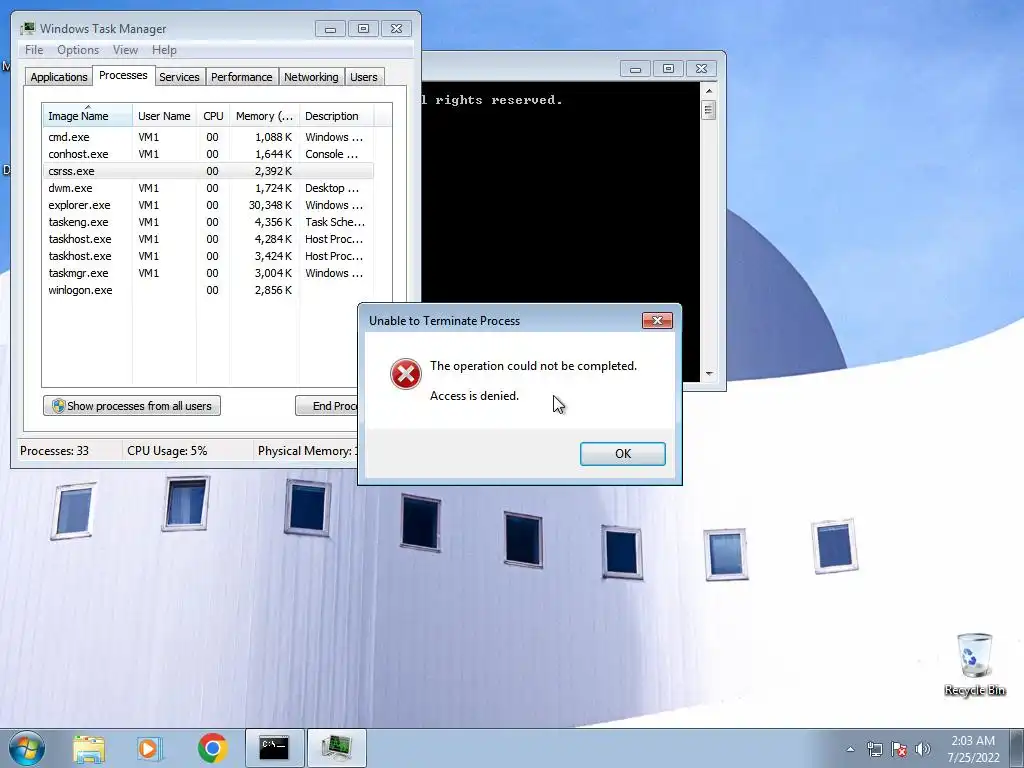The height and width of the screenshot is (768, 1024).
Task: Select the winlogon.exe process row
Action: [208, 290]
